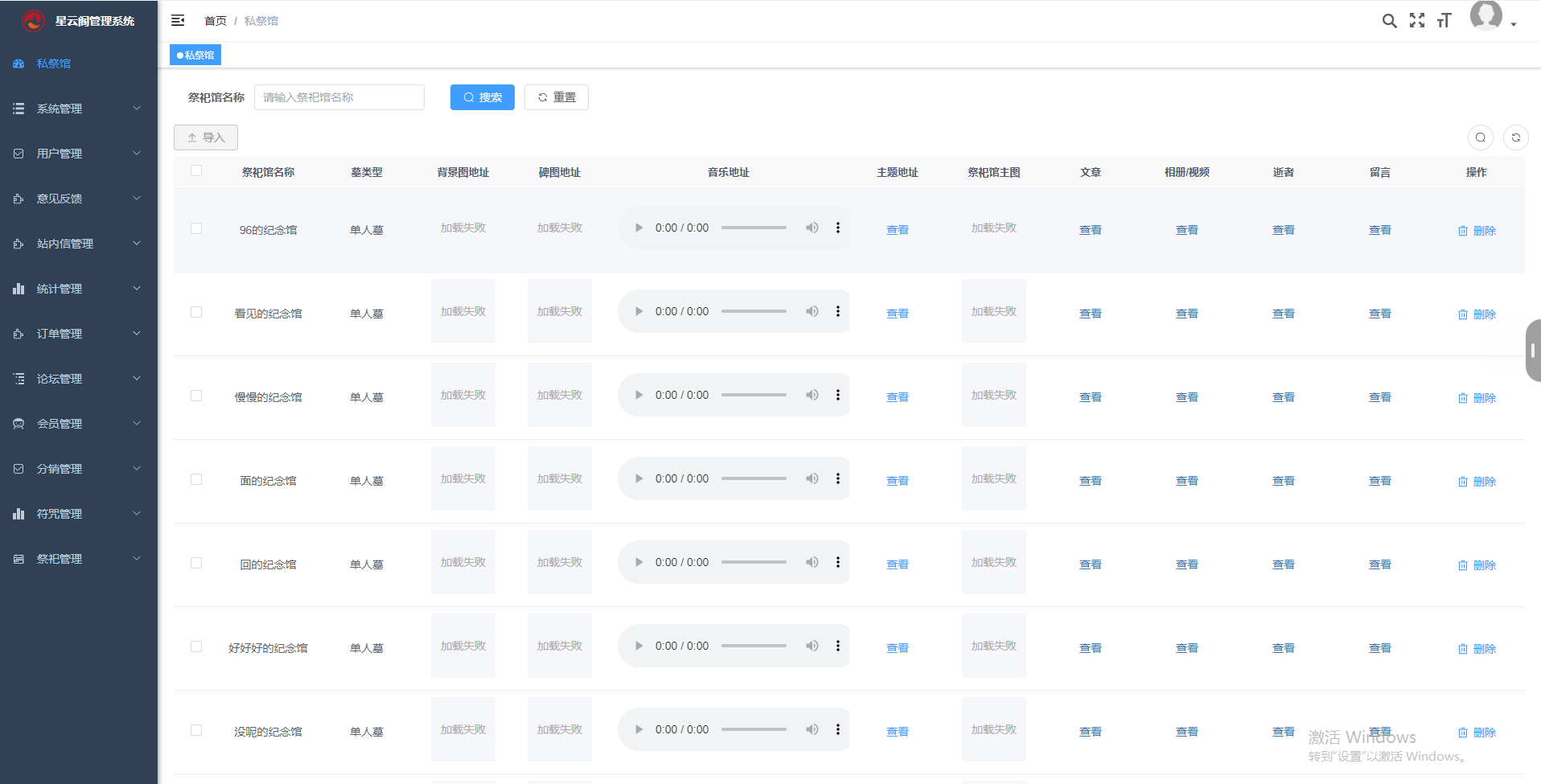Open the 看见的纪念馆 tombstone image thumbnail
Viewport: 1541px width, 784px height.
(x=560, y=311)
